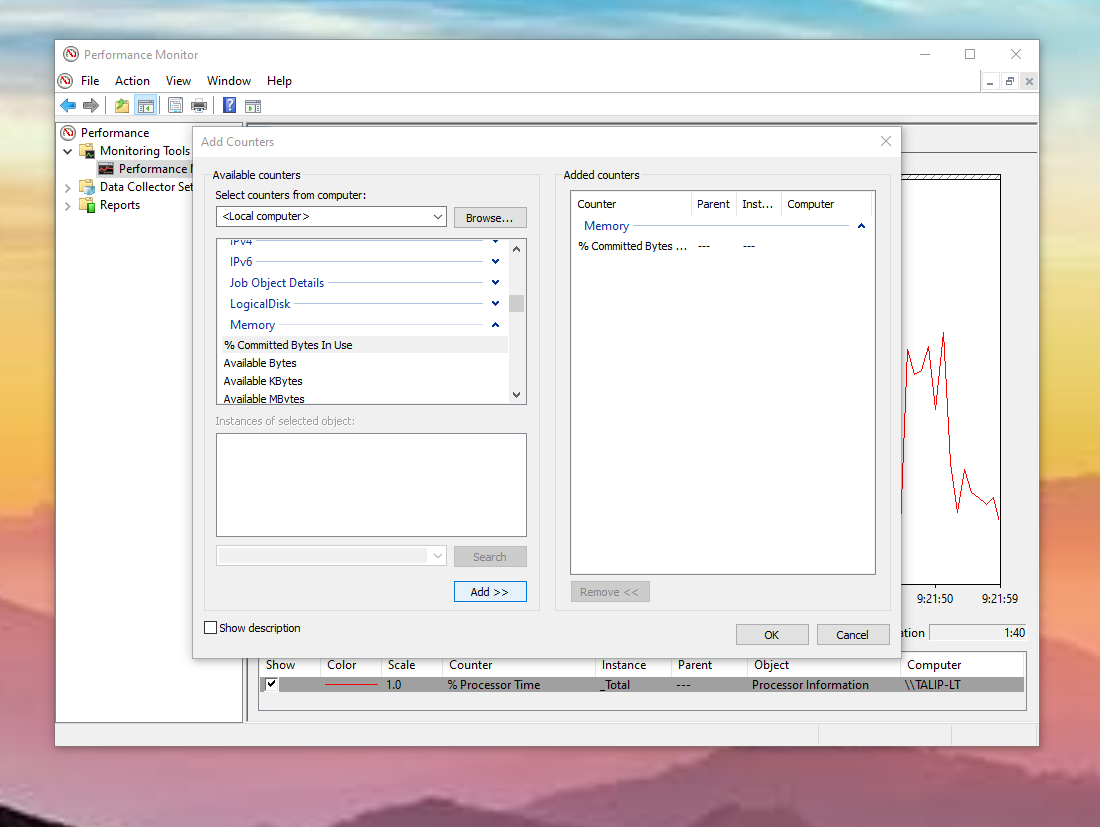Image resolution: width=1100 pixels, height=827 pixels.
Task: Click the Print toolbar icon
Action: (199, 106)
